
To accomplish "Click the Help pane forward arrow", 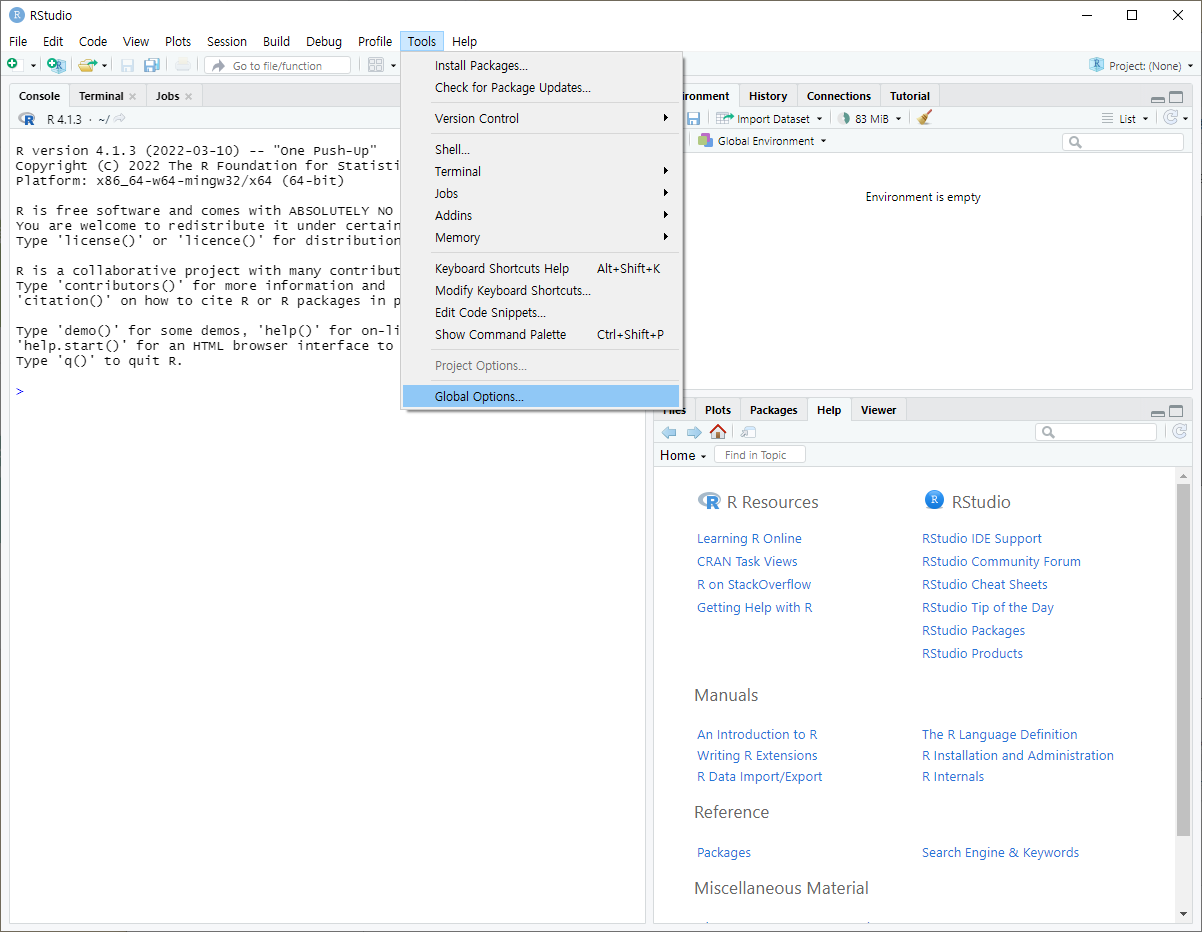I will click(x=693, y=432).
